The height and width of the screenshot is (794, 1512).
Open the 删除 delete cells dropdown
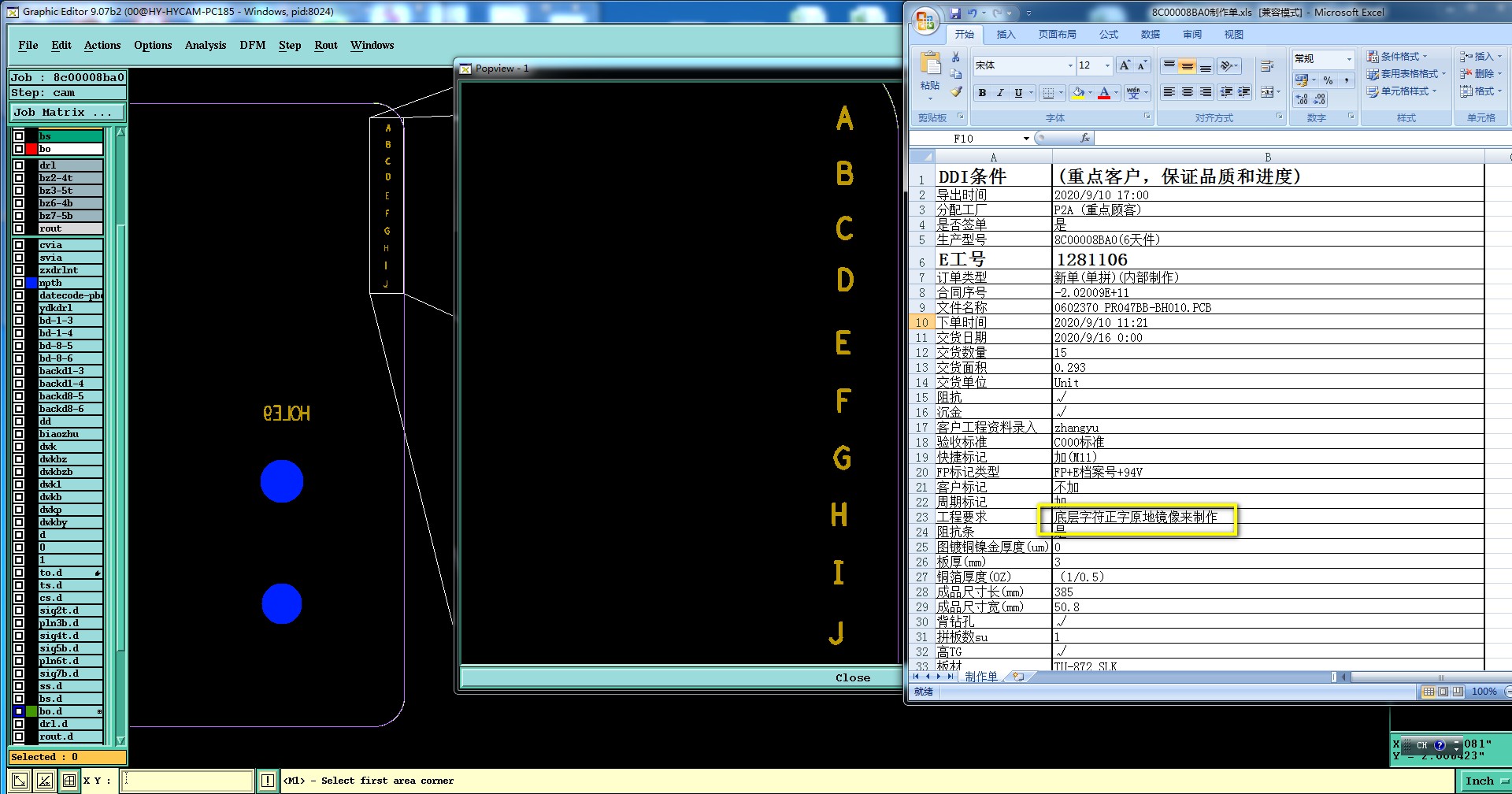pos(1481,74)
